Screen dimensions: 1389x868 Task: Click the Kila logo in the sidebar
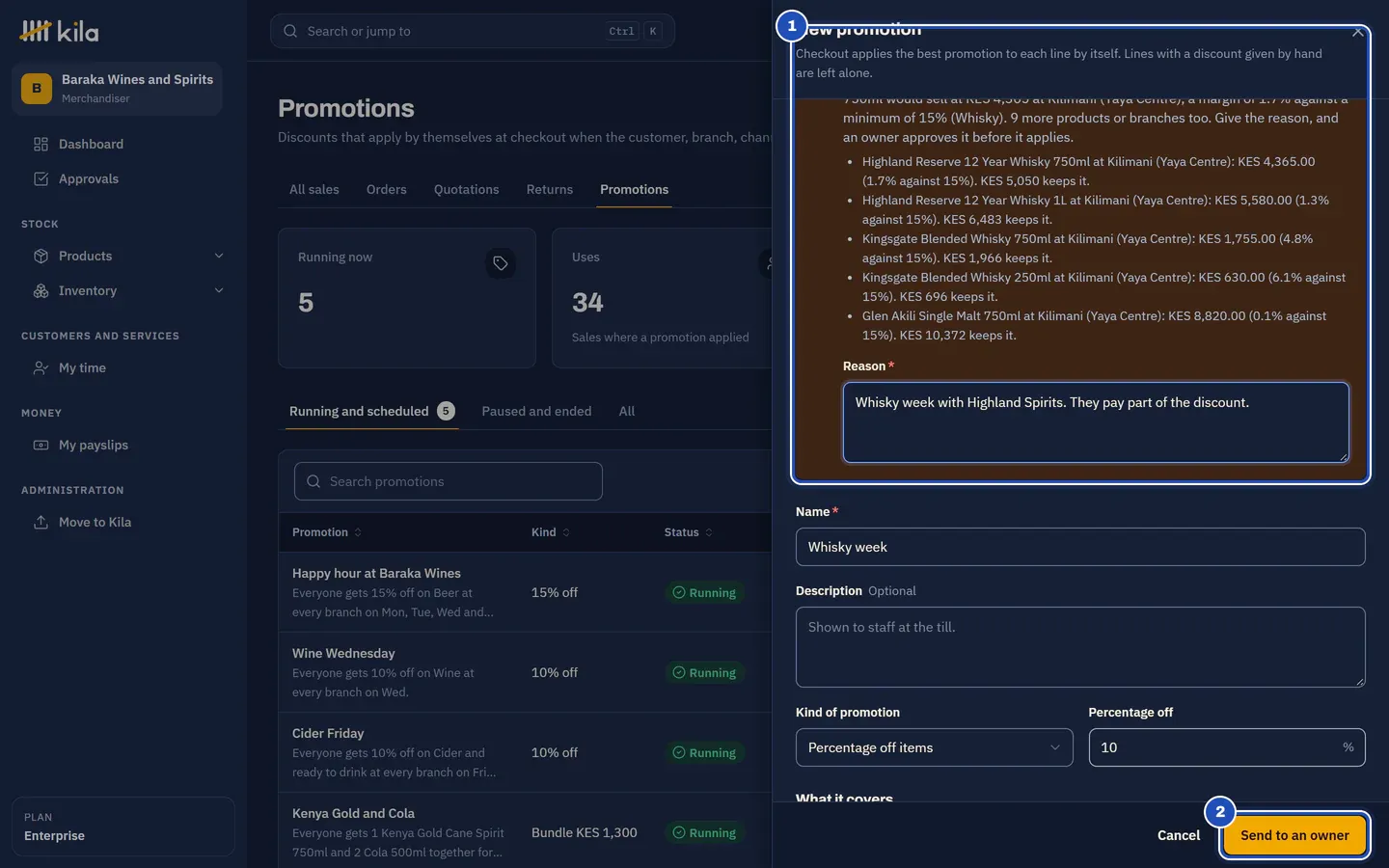click(59, 31)
